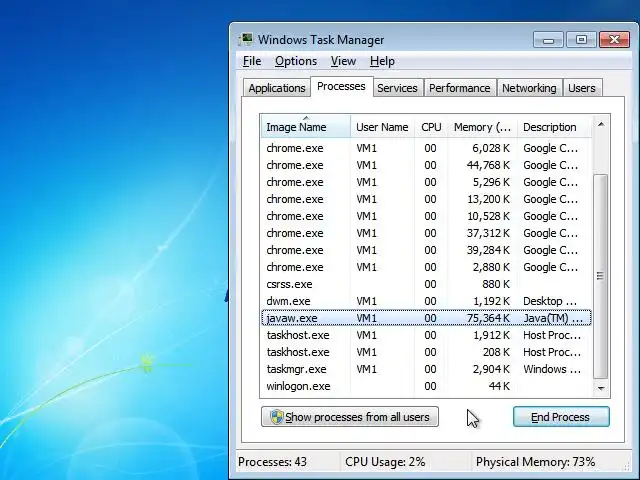Screen dimensions: 640x480
Task: Select the dwm.exe process
Action: coord(426,301)
